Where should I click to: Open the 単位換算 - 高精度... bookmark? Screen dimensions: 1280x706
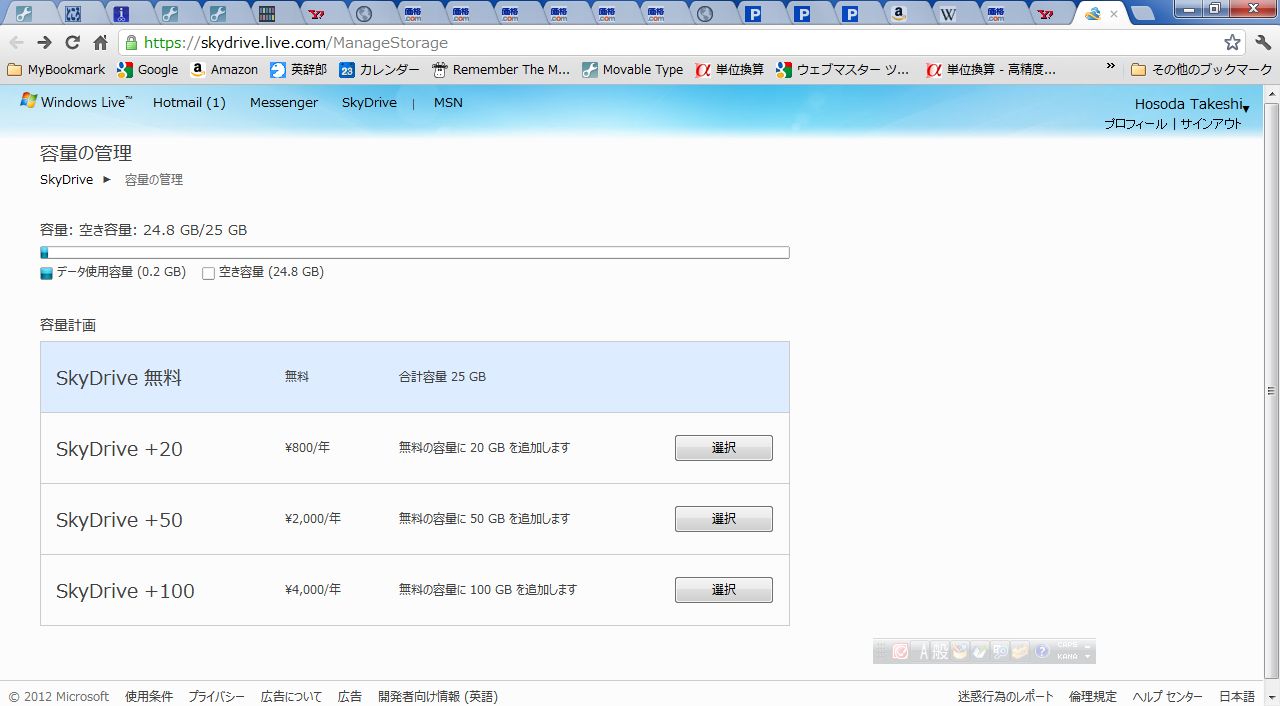click(991, 70)
